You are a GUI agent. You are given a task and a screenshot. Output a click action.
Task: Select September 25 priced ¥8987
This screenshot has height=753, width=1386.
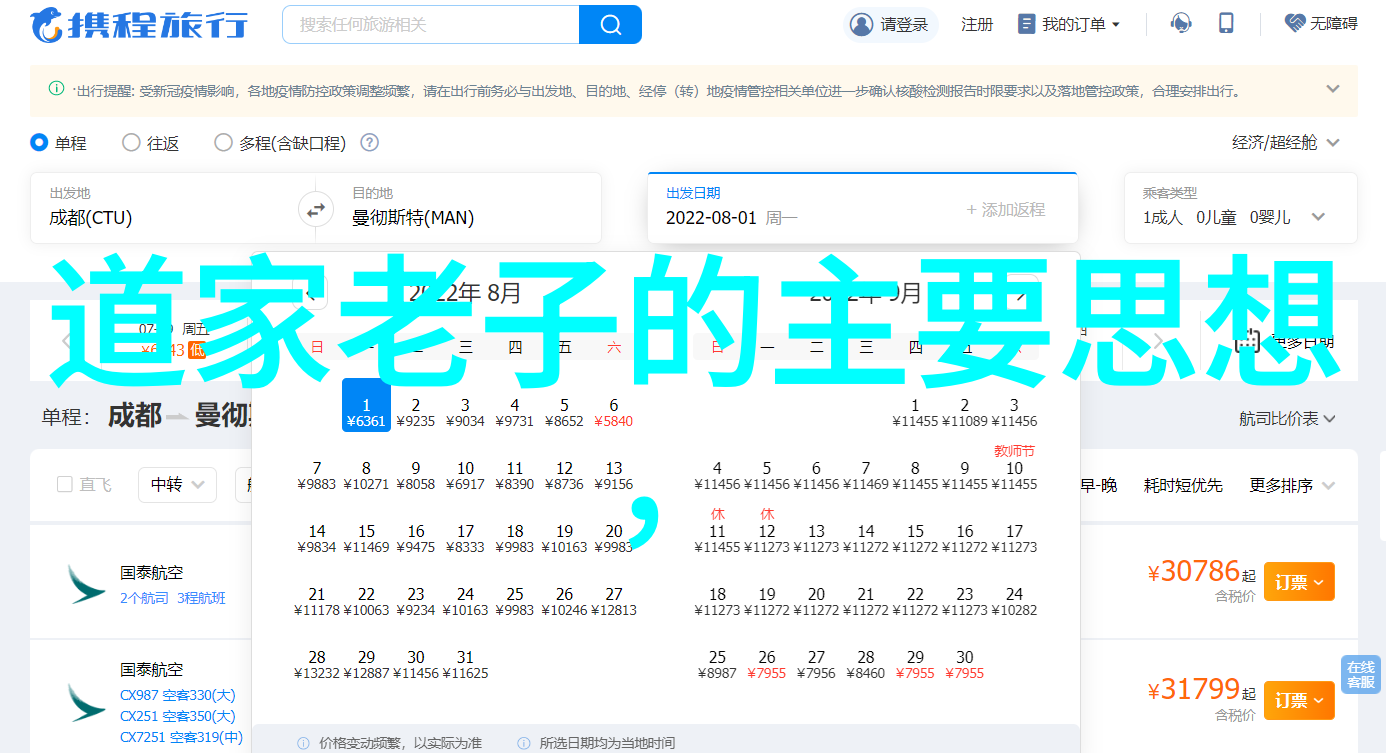(717, 664)
